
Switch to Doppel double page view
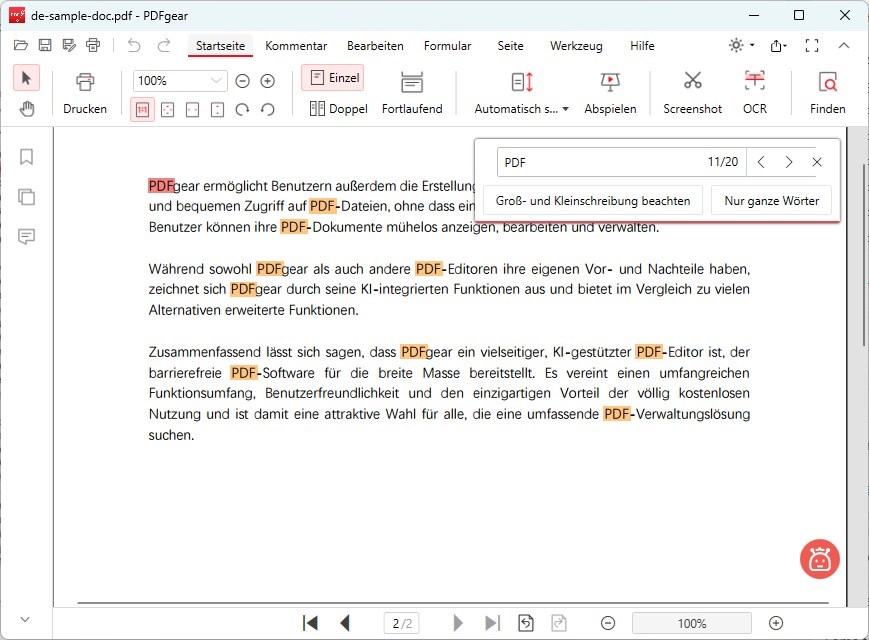coord(339,109)
